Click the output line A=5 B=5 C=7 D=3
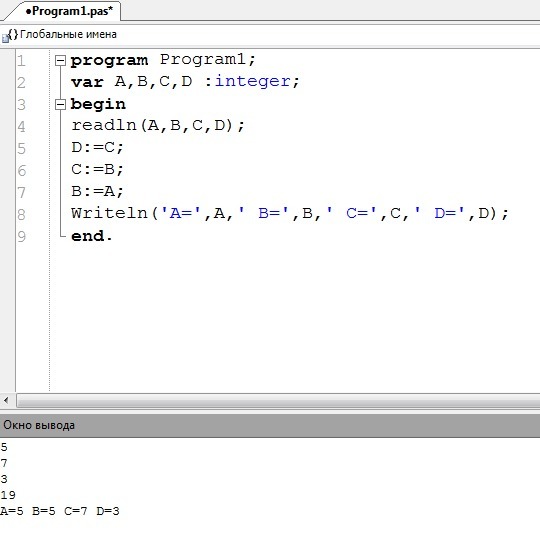This screenshot has width=540, height=535. point(60,511)
